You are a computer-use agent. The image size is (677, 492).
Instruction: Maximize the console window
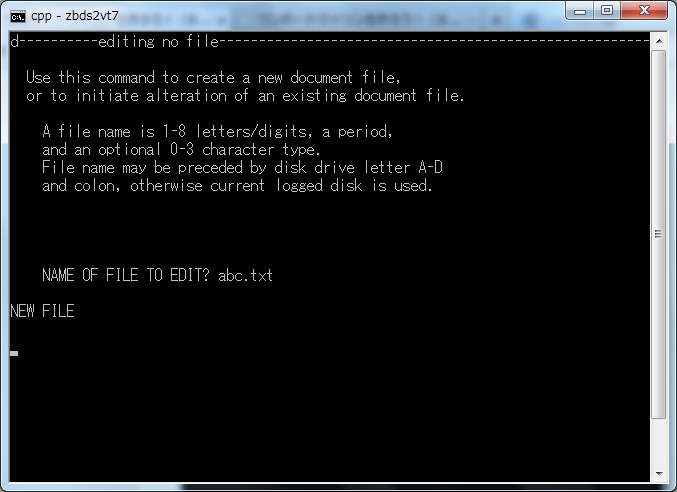point(607,11)
